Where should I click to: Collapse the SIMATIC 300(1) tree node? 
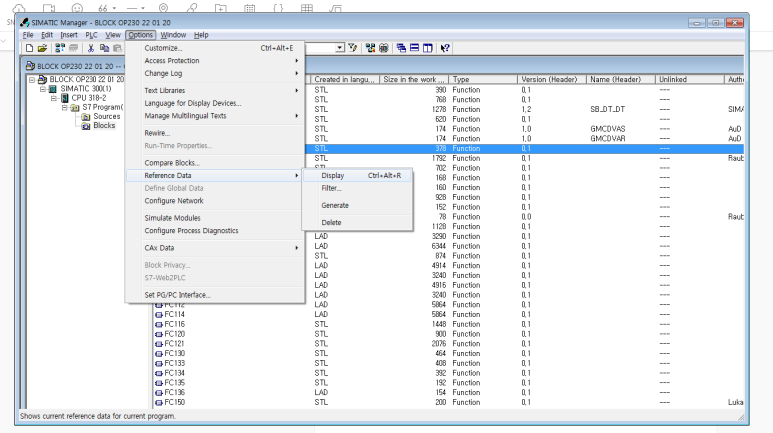[x=43, y=89]
